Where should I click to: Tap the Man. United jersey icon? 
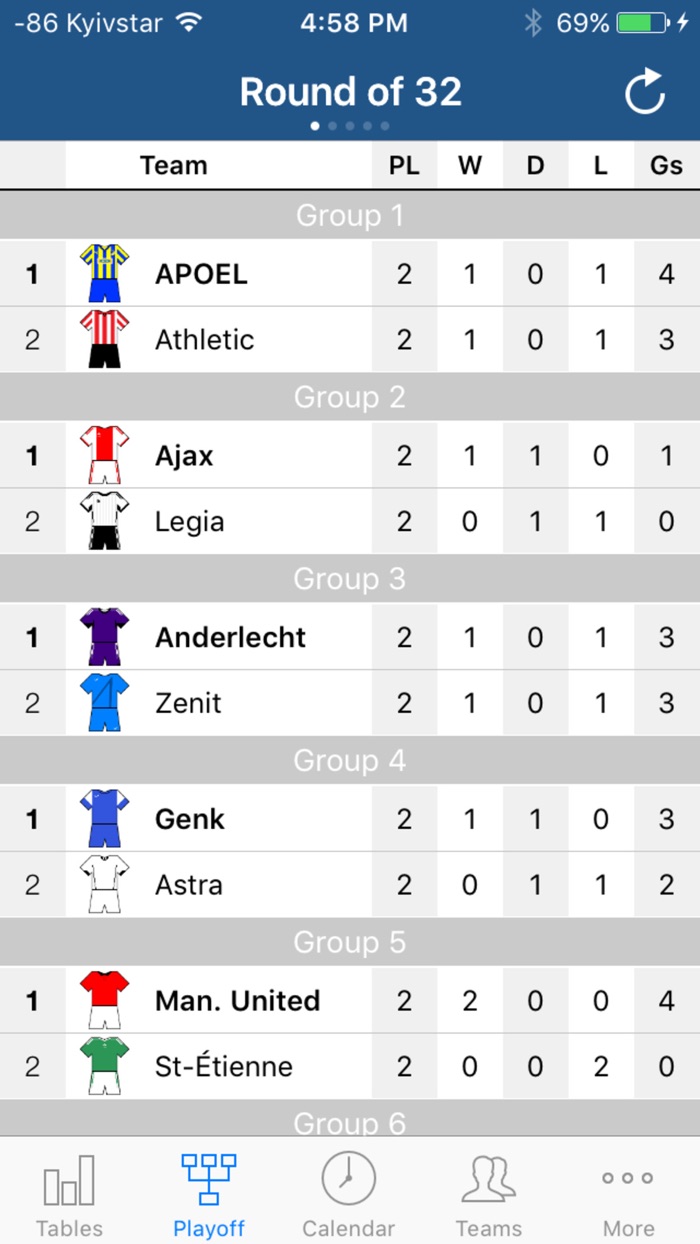coord(103,1001)
